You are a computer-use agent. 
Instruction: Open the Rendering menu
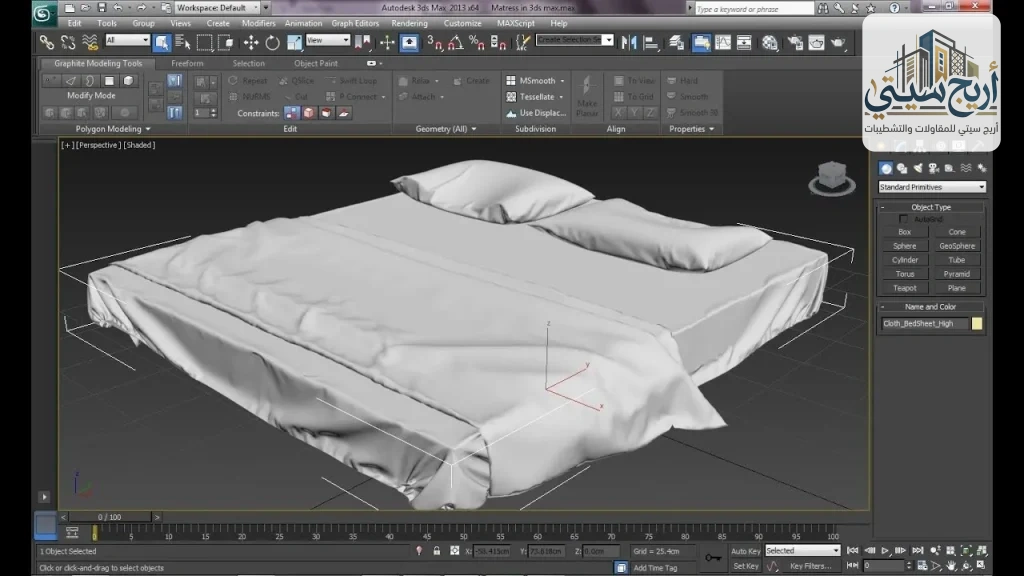pos(408,23)
